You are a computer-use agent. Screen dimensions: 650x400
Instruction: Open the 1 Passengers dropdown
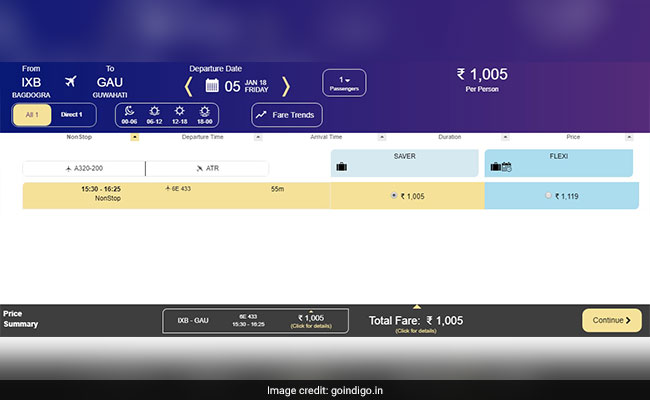(x=344, y=83)
